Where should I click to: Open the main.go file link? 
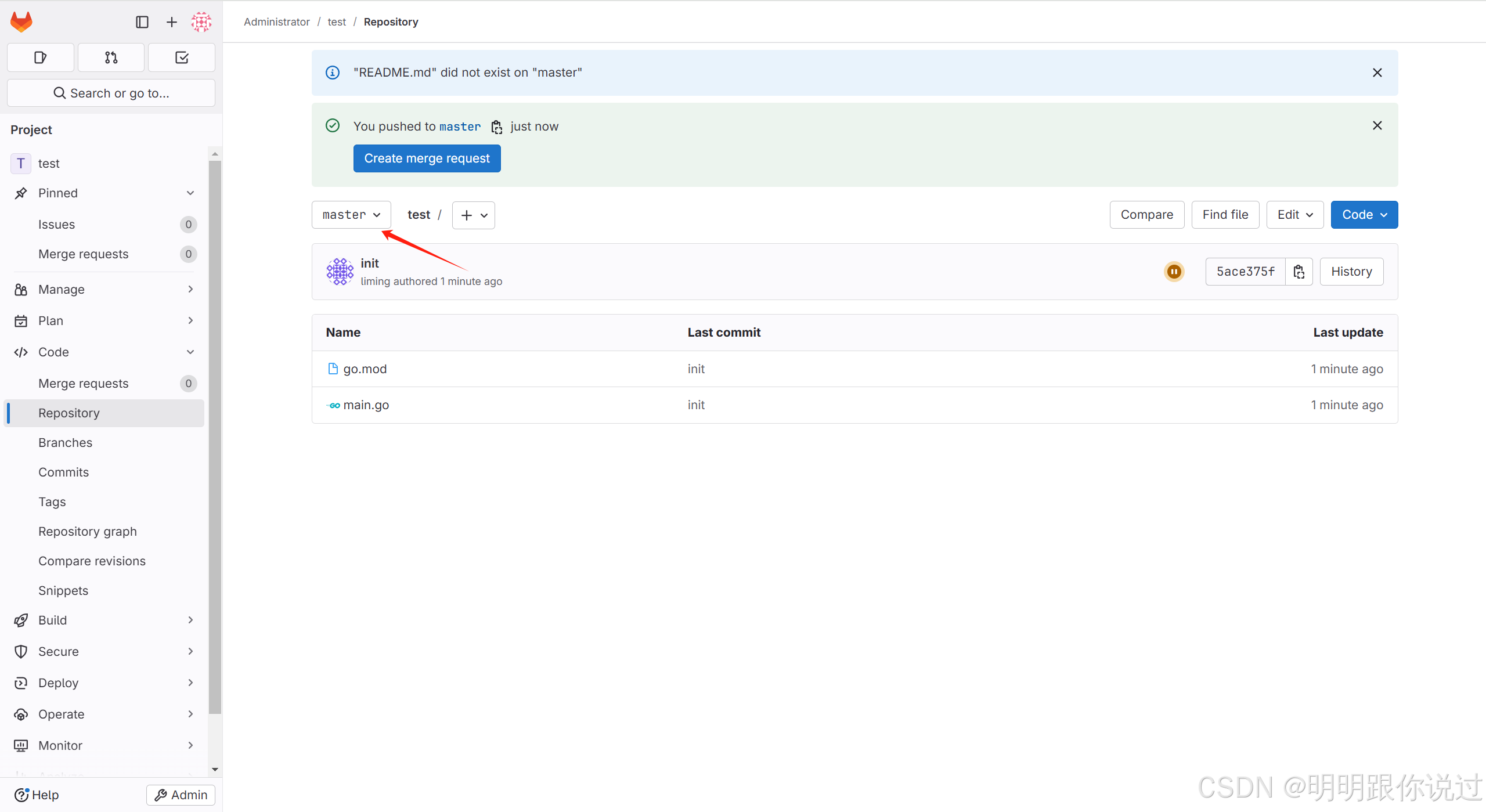pyautogui.click(x=366, y=405)
